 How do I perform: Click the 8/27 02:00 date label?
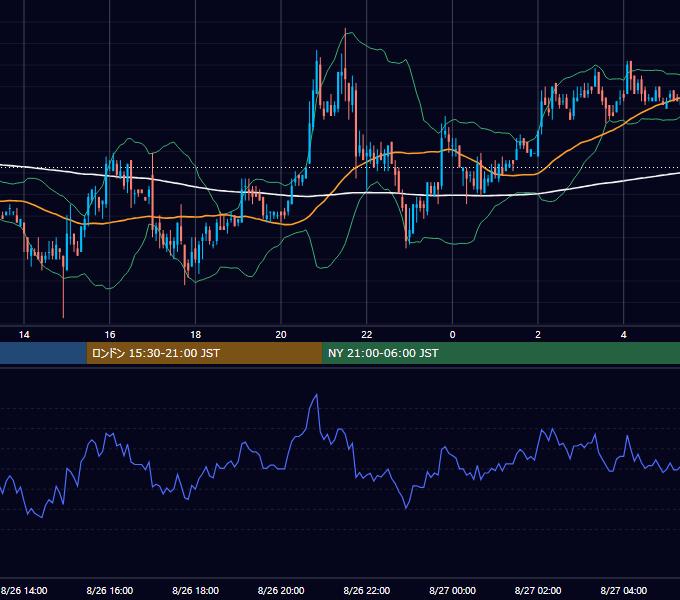[x=538, y=590]
